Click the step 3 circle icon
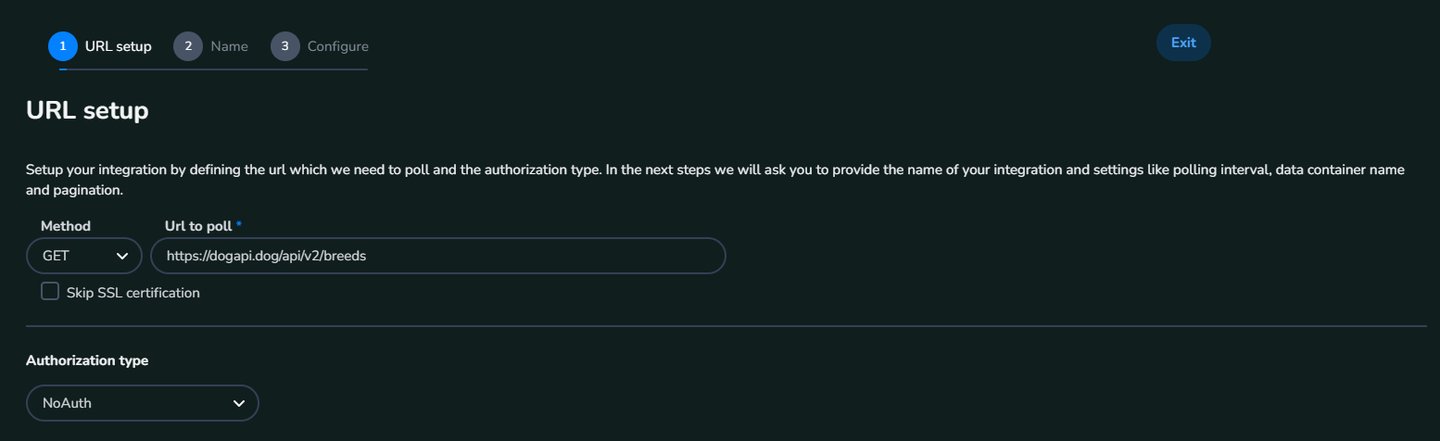Screen dimensions: 1440x441 pyautogui.click(x=285, y=46)
